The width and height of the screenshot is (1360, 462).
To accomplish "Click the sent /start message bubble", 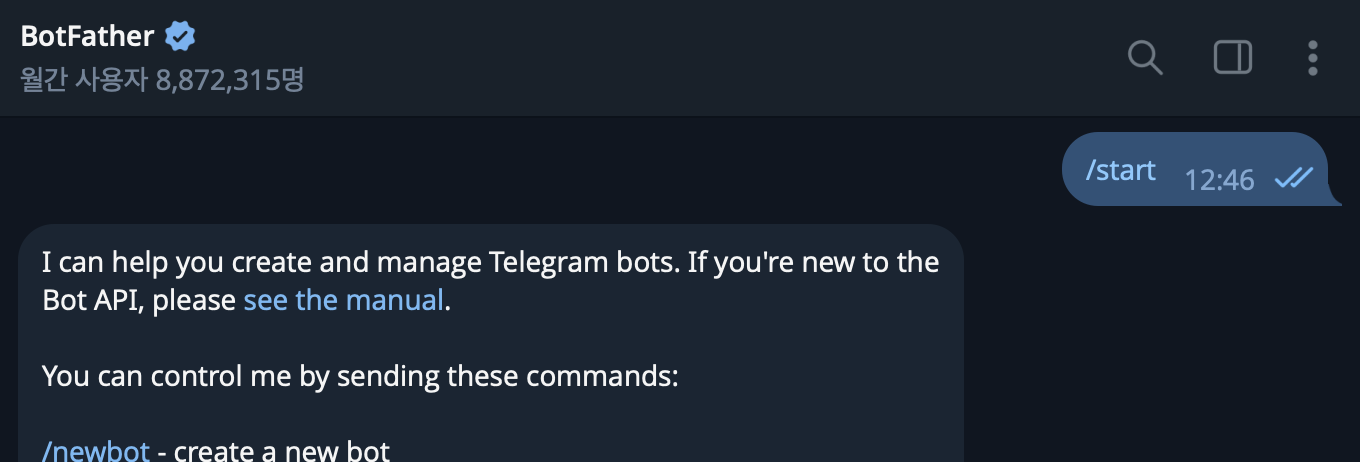I will 1196,169.
